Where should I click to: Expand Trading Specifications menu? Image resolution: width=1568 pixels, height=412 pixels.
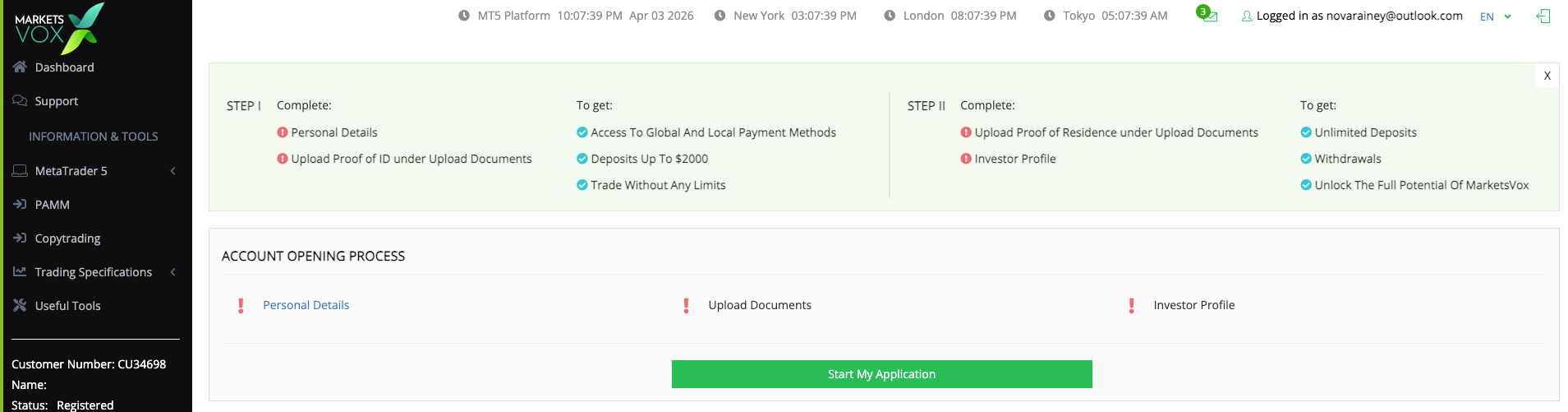(93, 272)
